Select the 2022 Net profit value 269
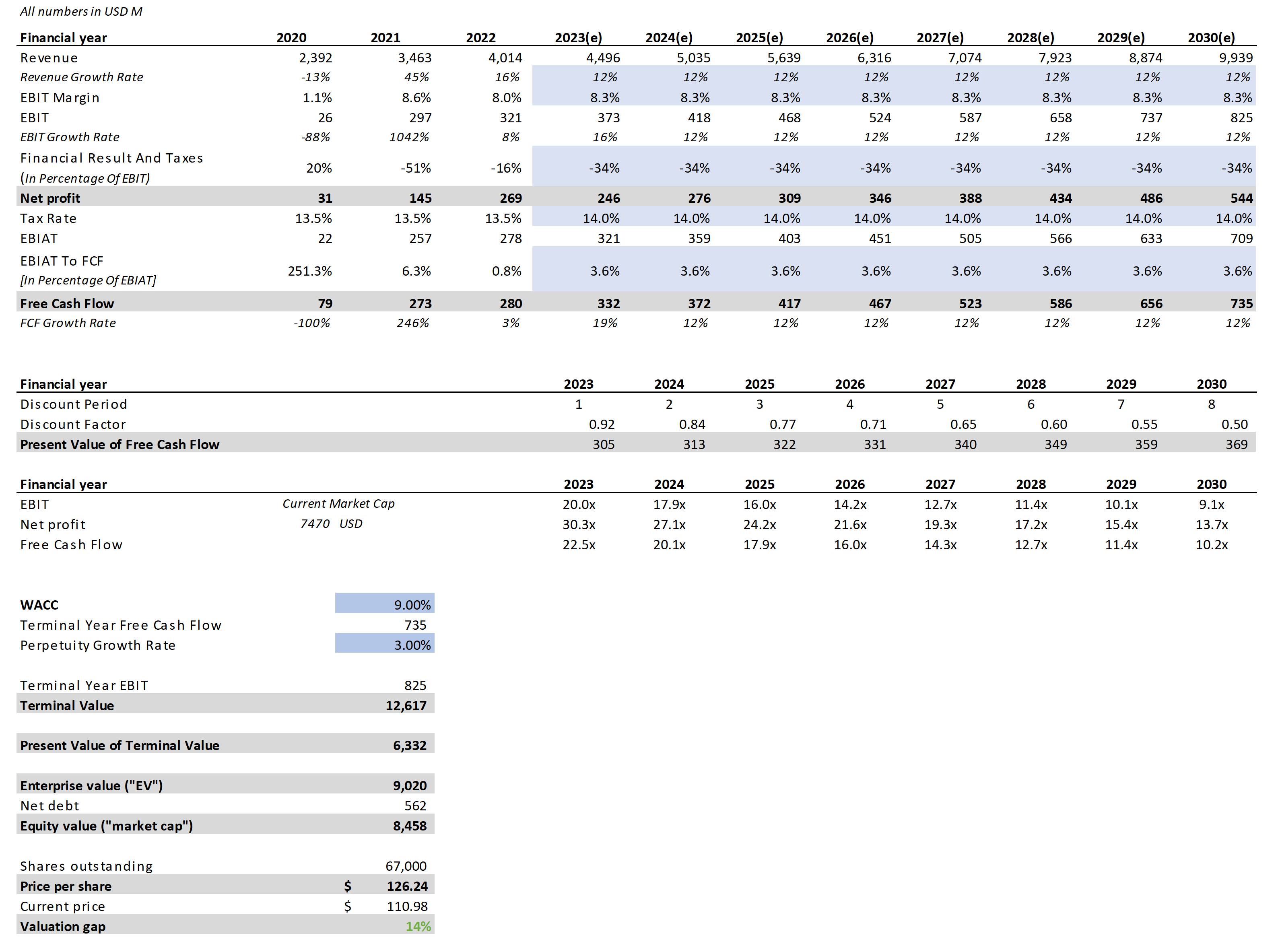The height and width of the screenshot is (952, 1280). click(511, 198)
